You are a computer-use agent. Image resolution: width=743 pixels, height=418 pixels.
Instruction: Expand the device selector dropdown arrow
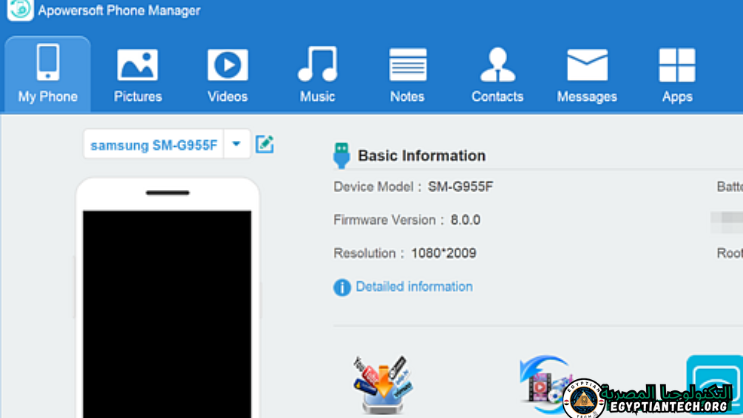(236, 144)
